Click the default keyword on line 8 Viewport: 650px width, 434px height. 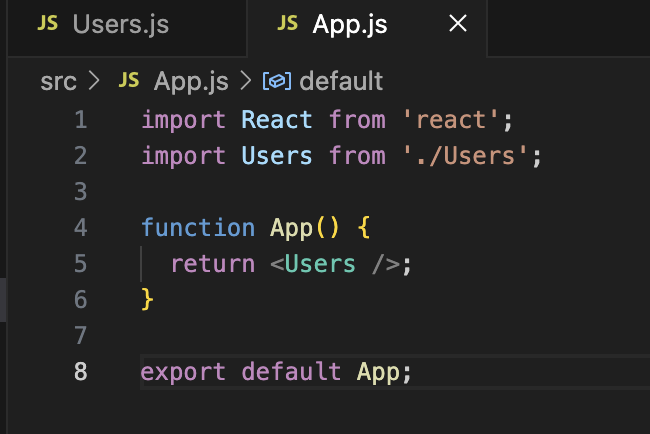click(x=291, y=371)
